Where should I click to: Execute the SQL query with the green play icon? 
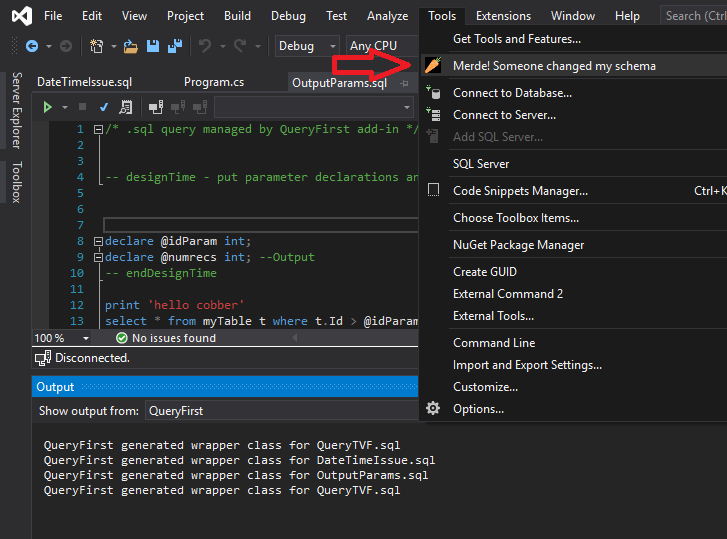[47, 108]
